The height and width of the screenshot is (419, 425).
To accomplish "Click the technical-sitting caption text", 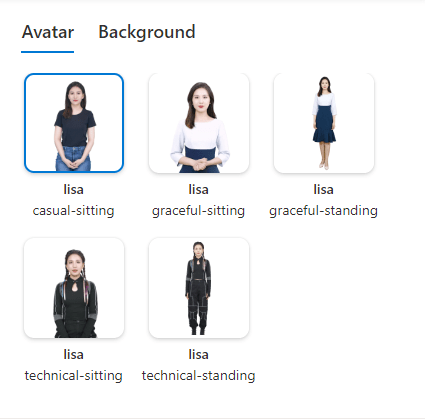I will [74, 376].
